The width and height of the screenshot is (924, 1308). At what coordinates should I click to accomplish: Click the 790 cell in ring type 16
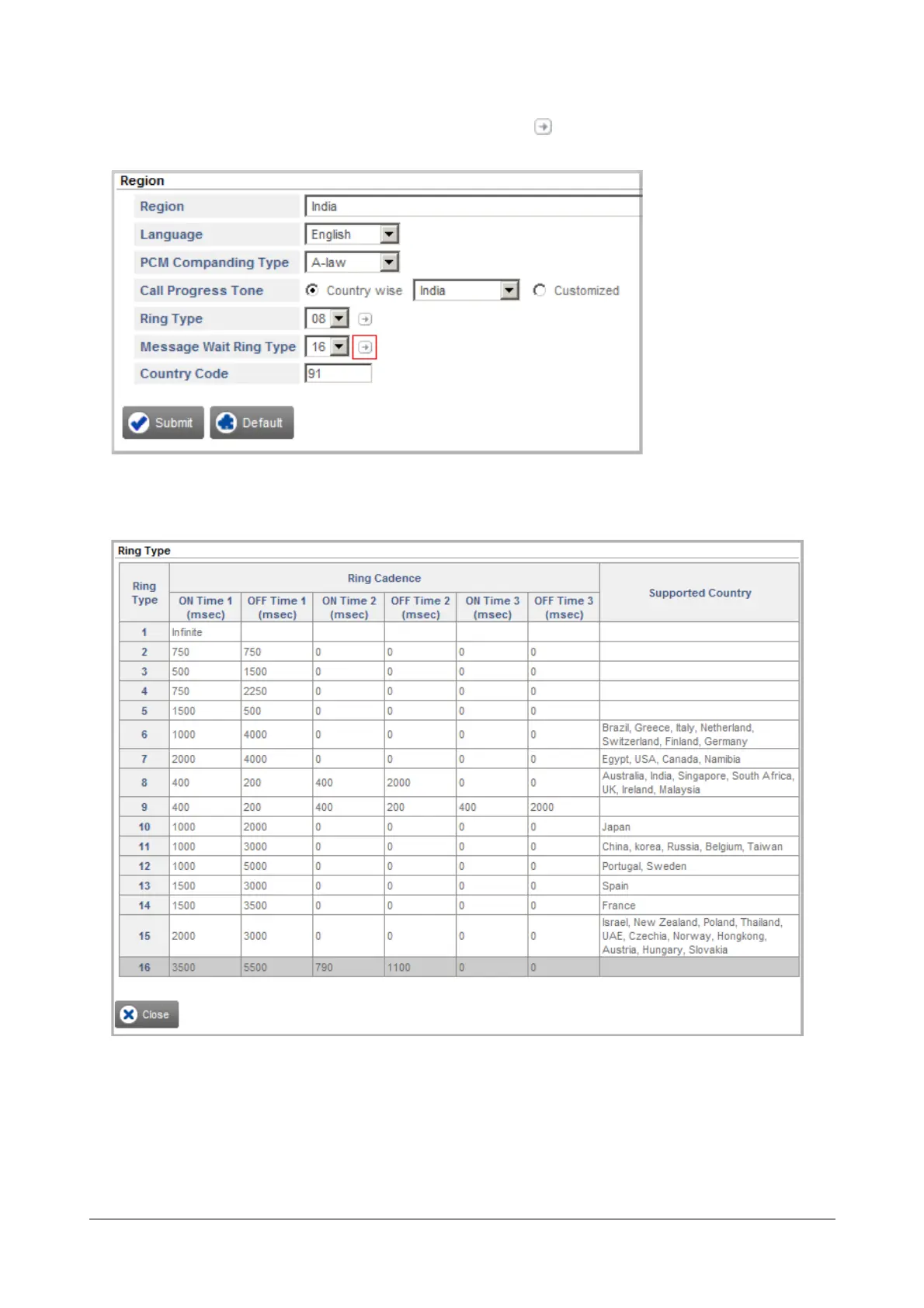[x=349, y=967]
